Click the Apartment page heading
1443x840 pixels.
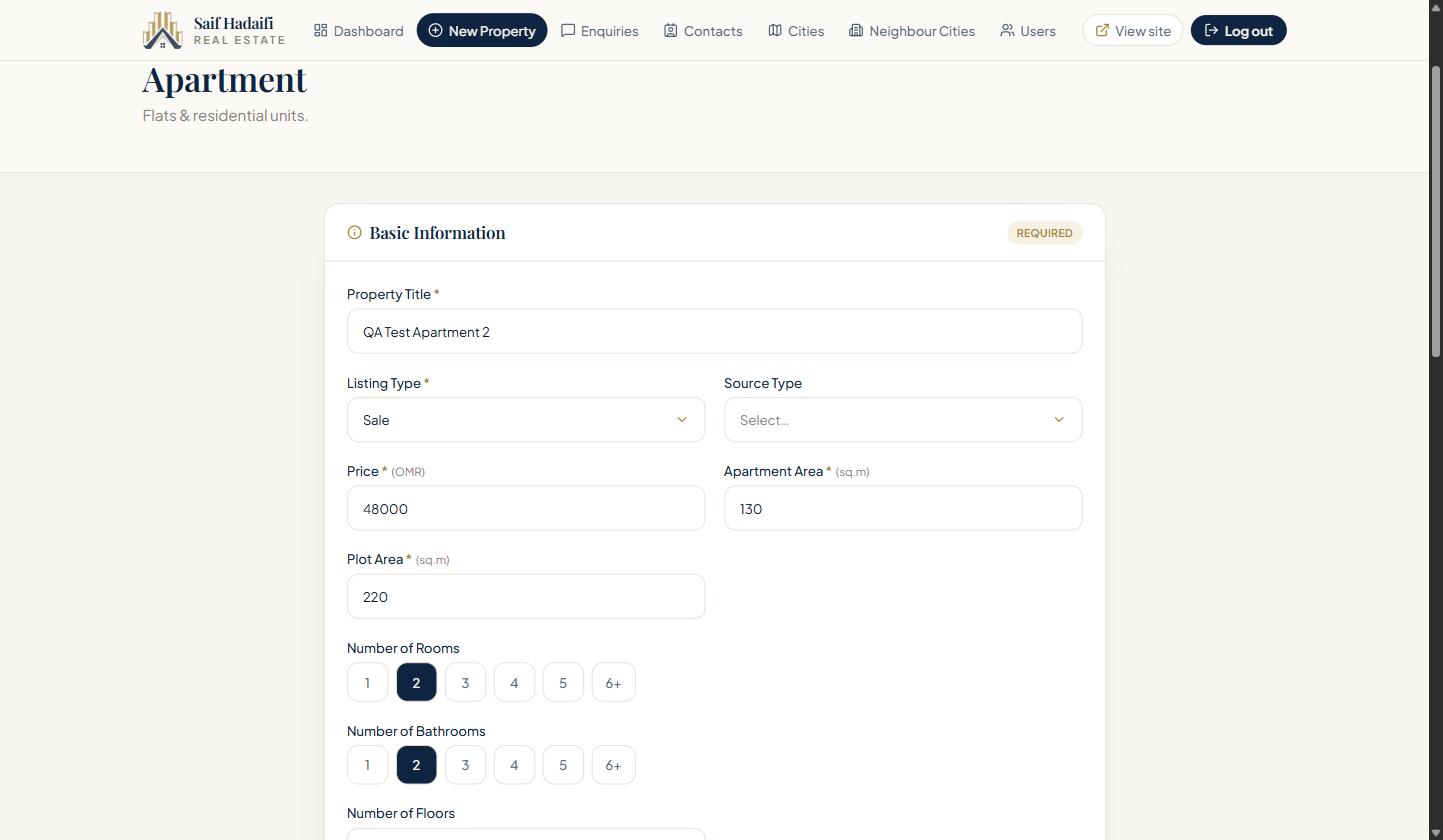(x=225, y=79)
